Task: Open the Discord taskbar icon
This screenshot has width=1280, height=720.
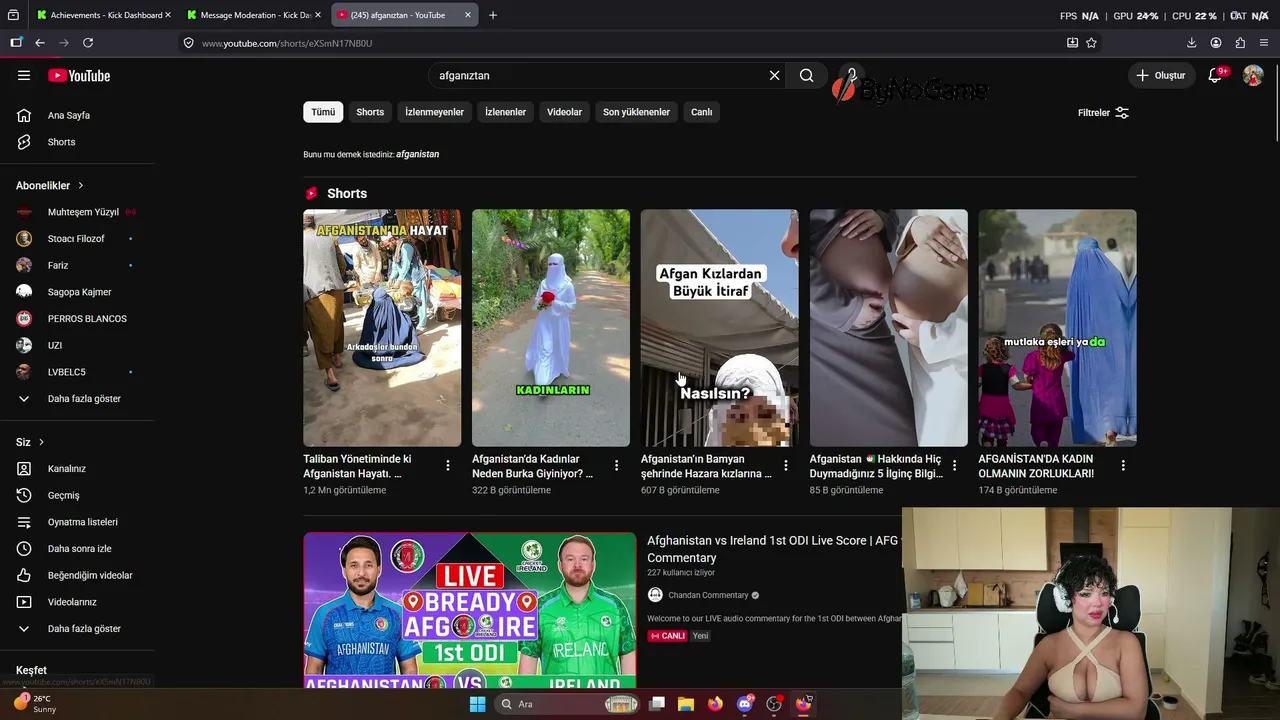Action: pos(744,704)
